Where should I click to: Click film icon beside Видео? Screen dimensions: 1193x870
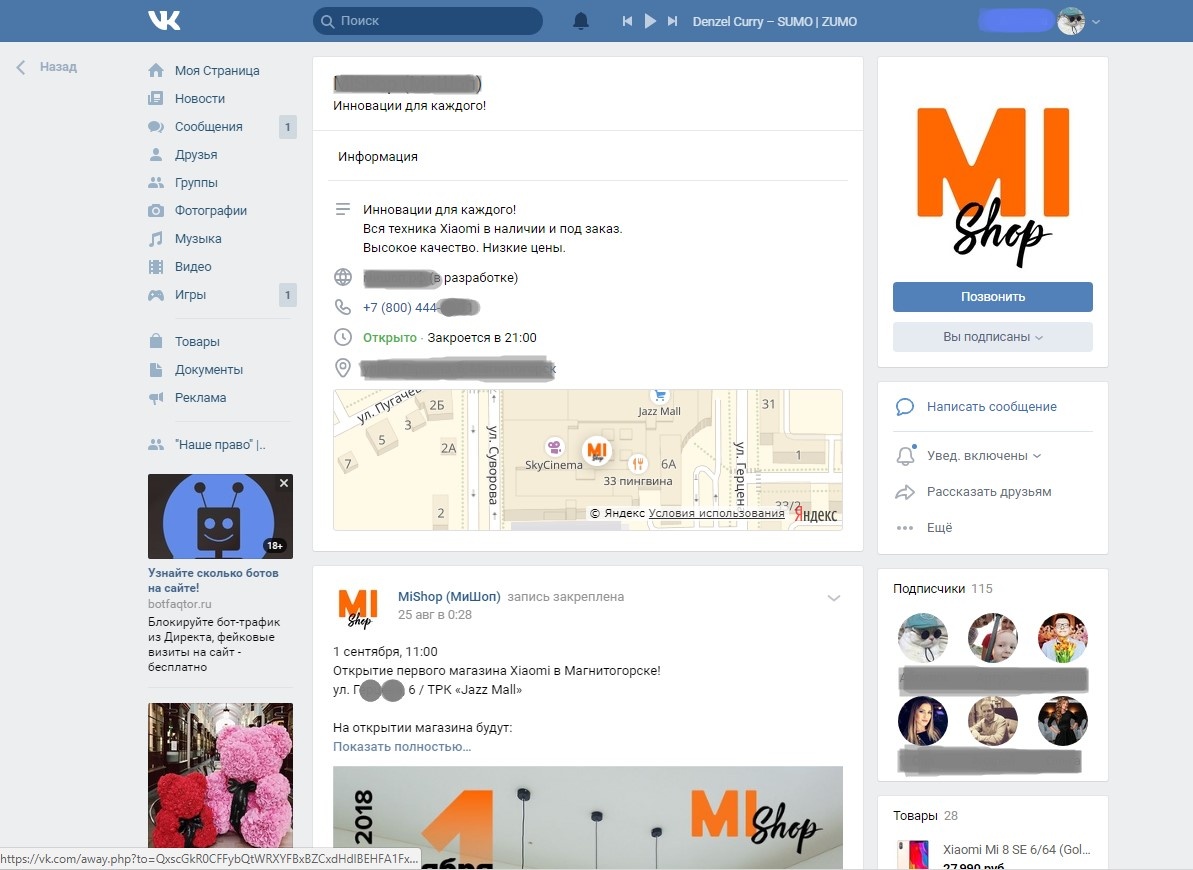156,267
